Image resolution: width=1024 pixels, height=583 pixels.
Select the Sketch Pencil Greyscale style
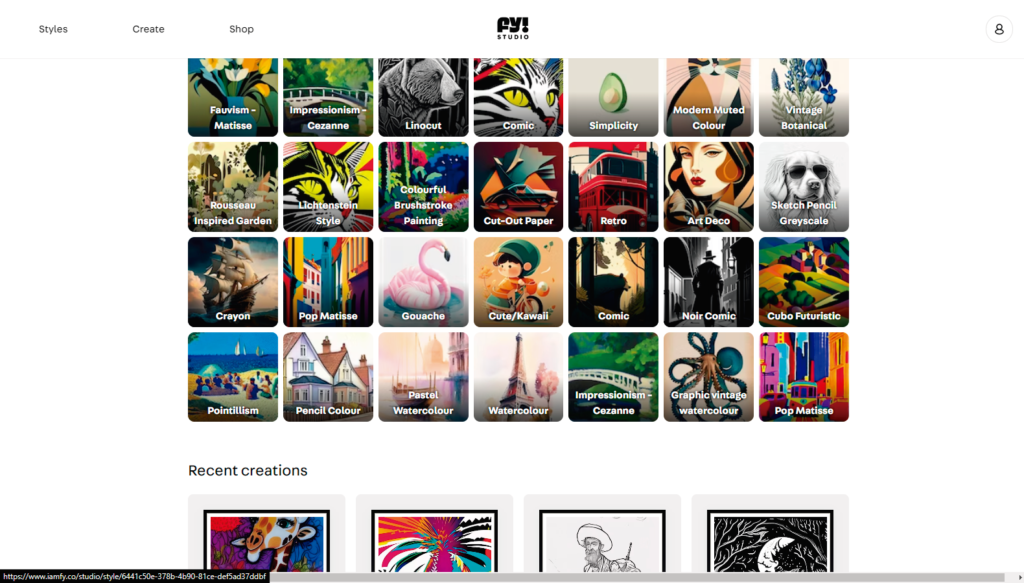[x=804, y=187]
